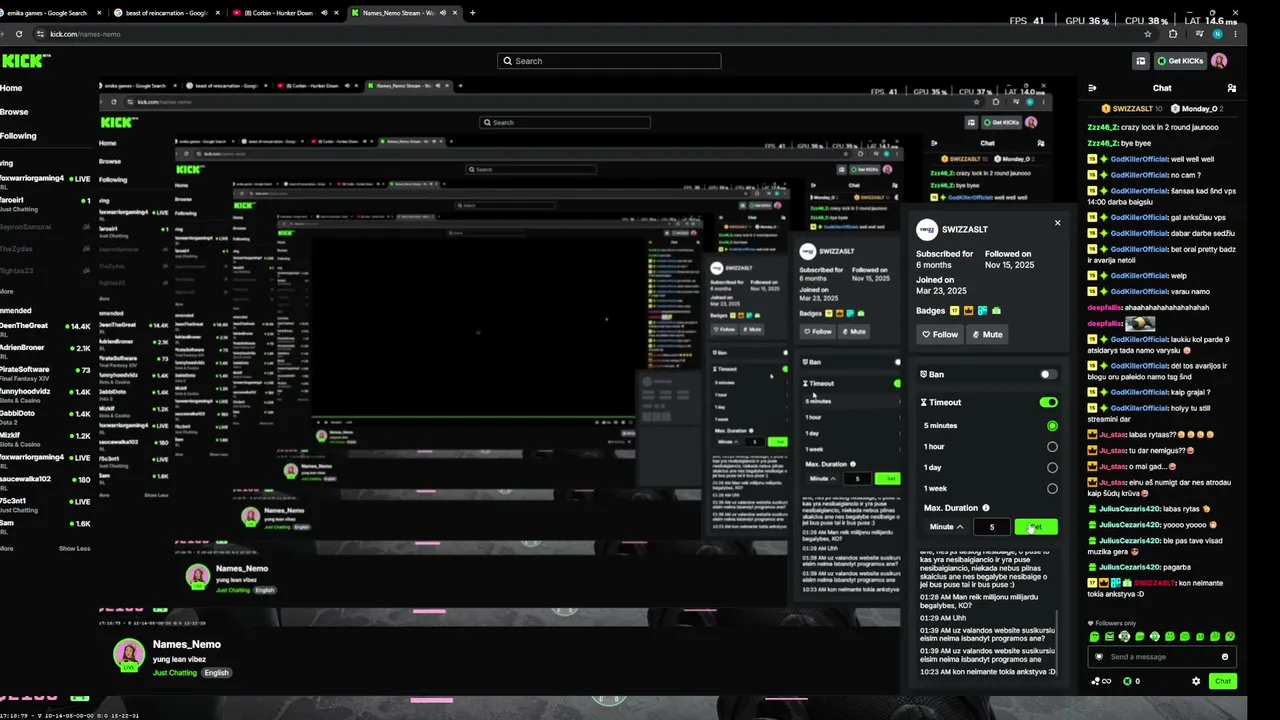Image resolution: width=1280 pixels, height=720 pixels.
Task: Open the chat users list icon
Action: (1231, 88)
